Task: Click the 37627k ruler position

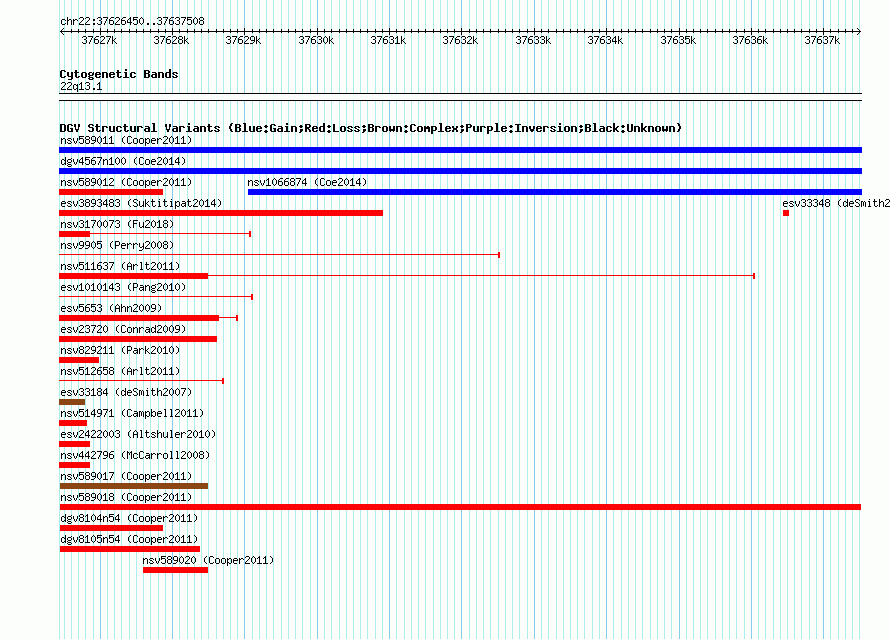Action: (99, 40)
